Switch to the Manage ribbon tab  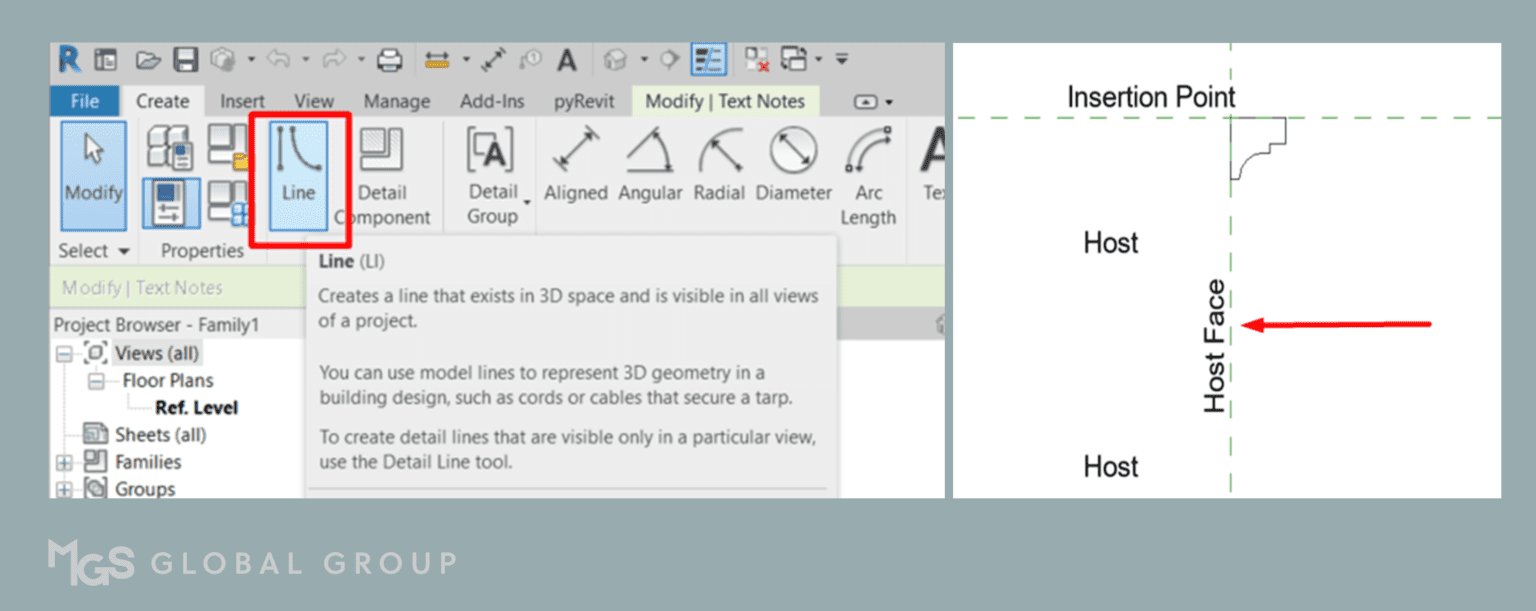click(396, 100)
